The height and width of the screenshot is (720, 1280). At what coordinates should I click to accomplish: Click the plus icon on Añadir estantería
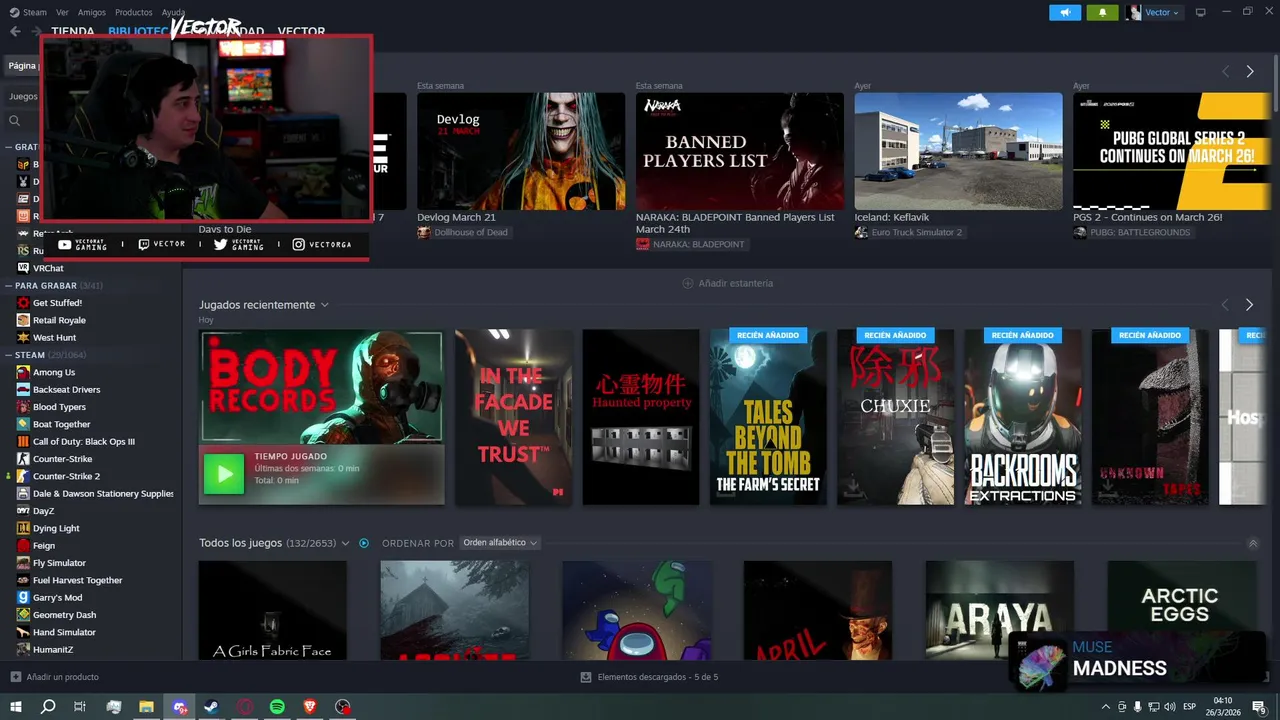tap(687, 283)
